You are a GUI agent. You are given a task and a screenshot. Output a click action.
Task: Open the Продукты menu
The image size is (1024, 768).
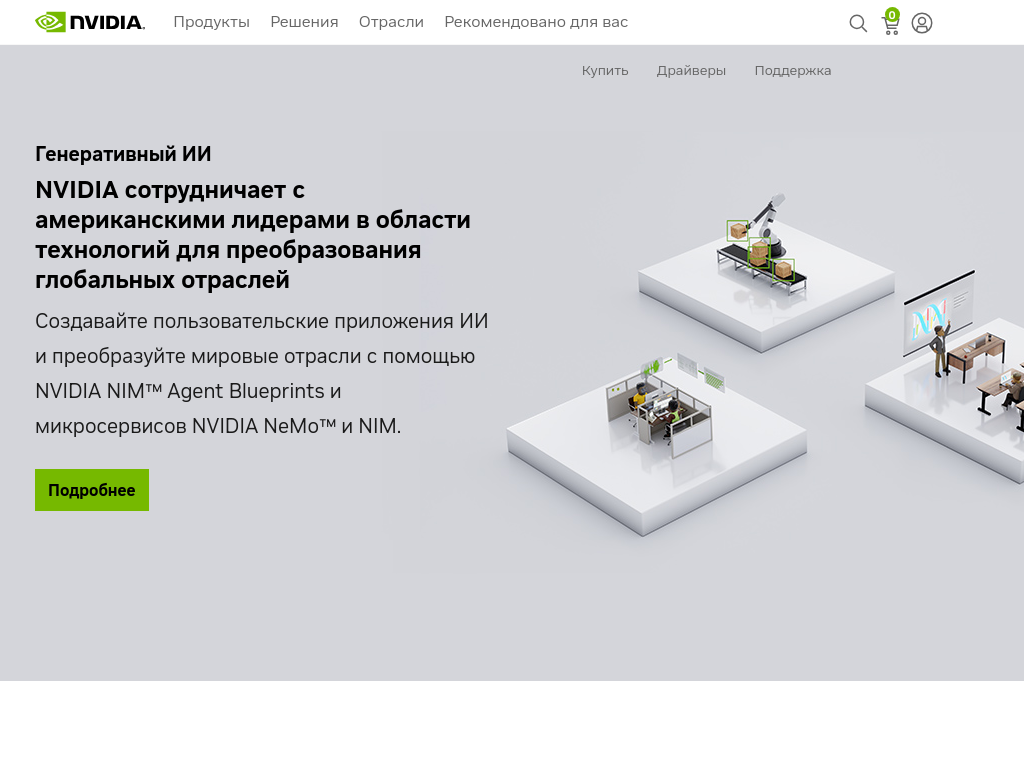[212, 22]
